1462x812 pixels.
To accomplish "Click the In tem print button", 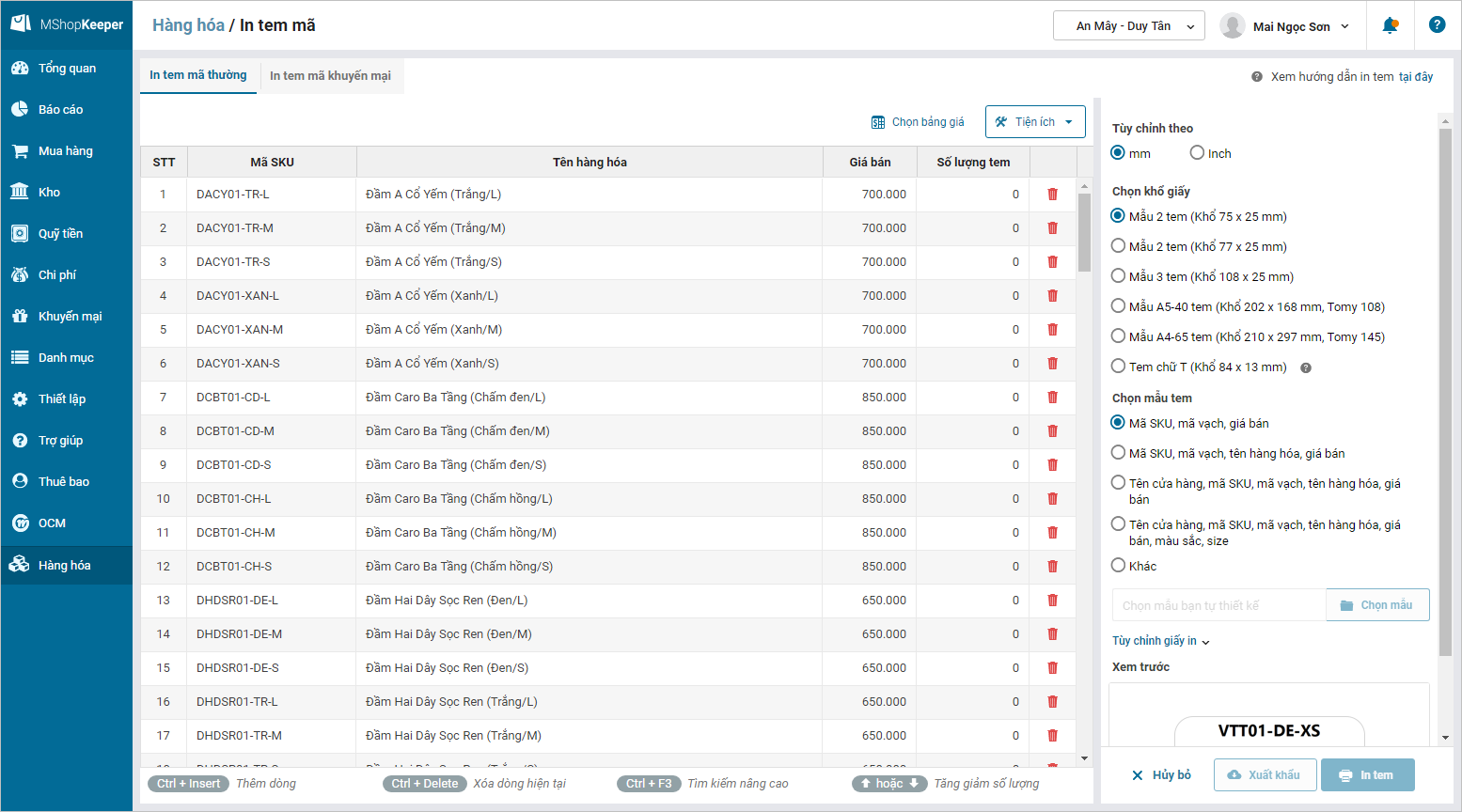I will point(1367,775).
